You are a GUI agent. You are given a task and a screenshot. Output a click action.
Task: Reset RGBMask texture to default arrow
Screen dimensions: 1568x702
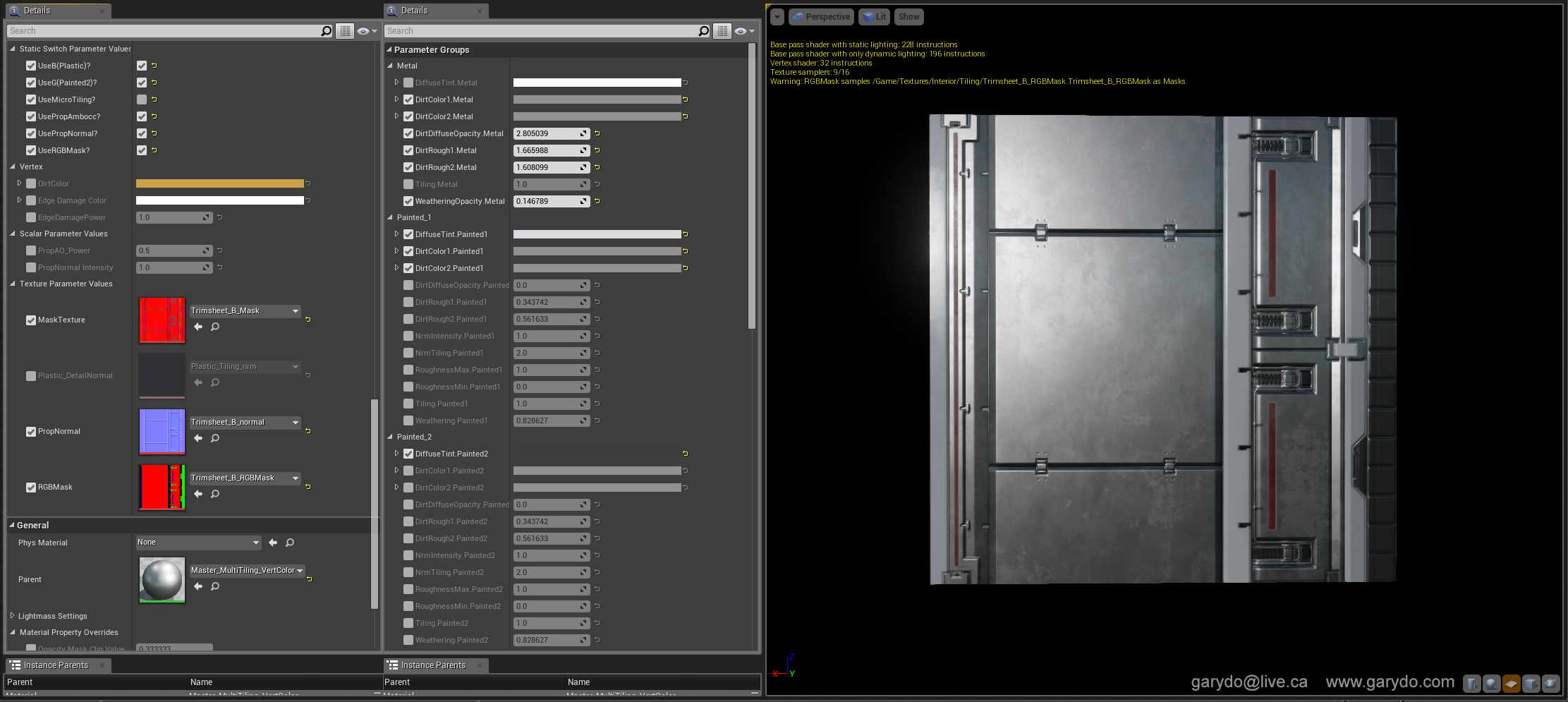308,487
